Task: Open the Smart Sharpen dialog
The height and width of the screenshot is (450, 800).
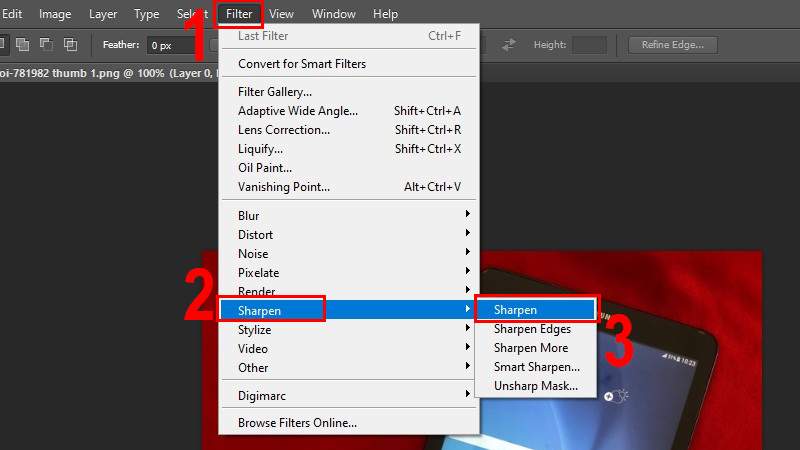Action: click(535, 367)
